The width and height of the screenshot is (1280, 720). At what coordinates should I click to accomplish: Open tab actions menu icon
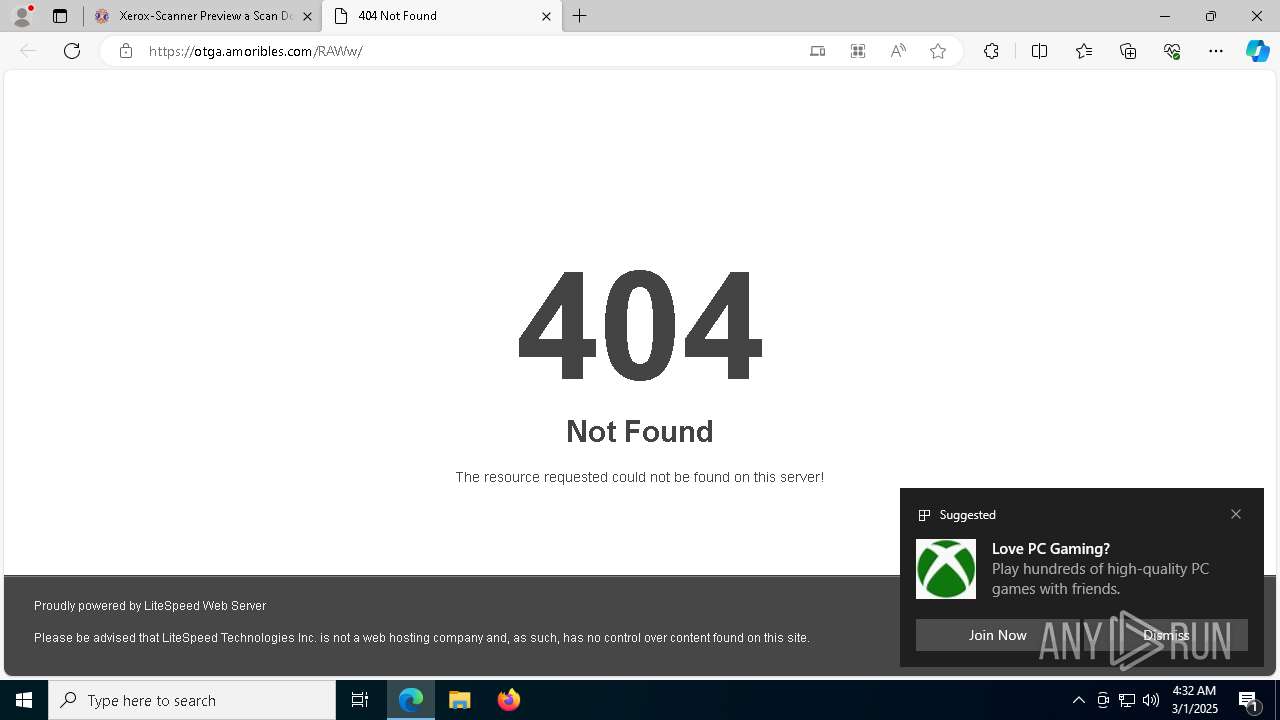60,16
